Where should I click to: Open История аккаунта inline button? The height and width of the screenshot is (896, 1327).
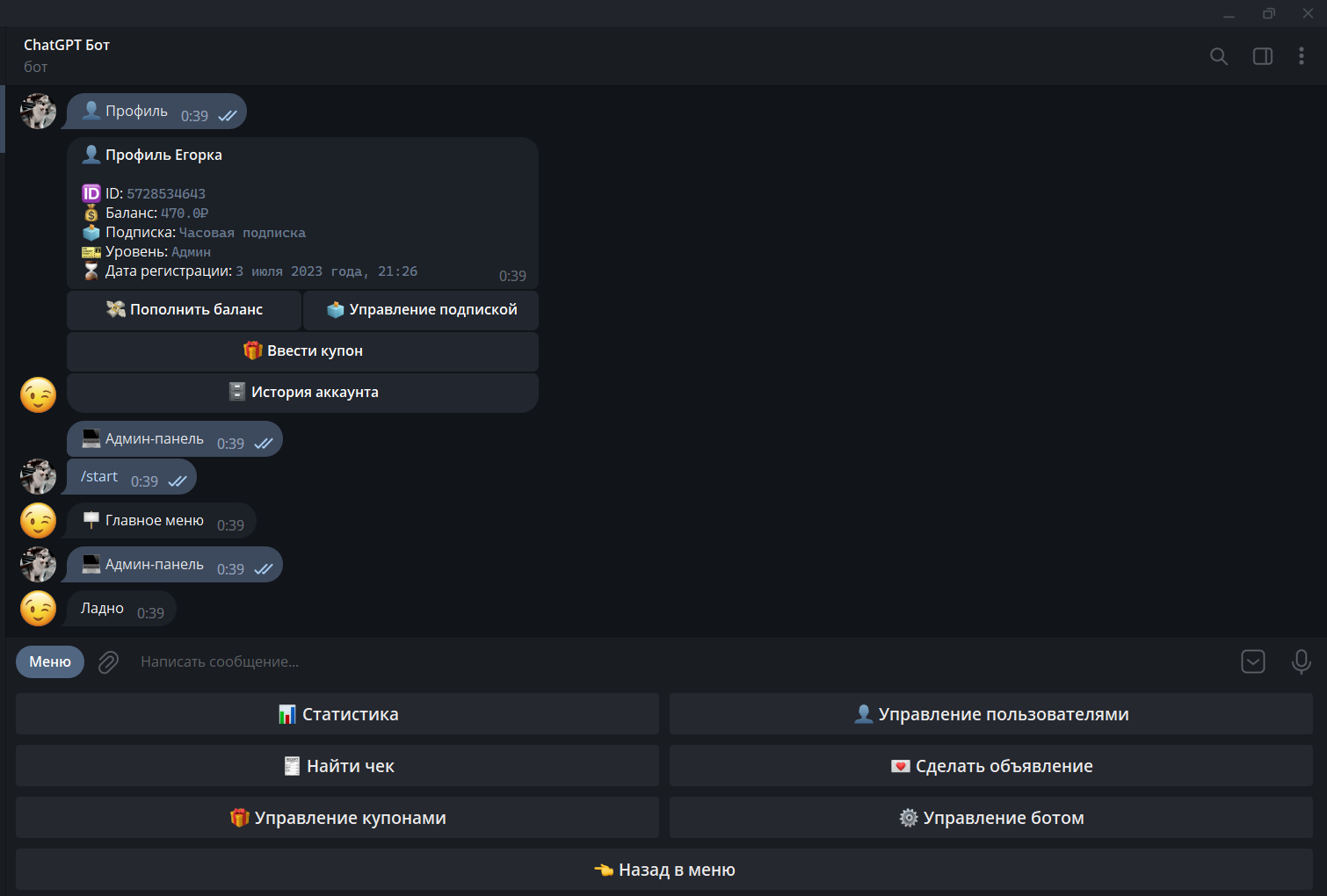pos(302,393)
